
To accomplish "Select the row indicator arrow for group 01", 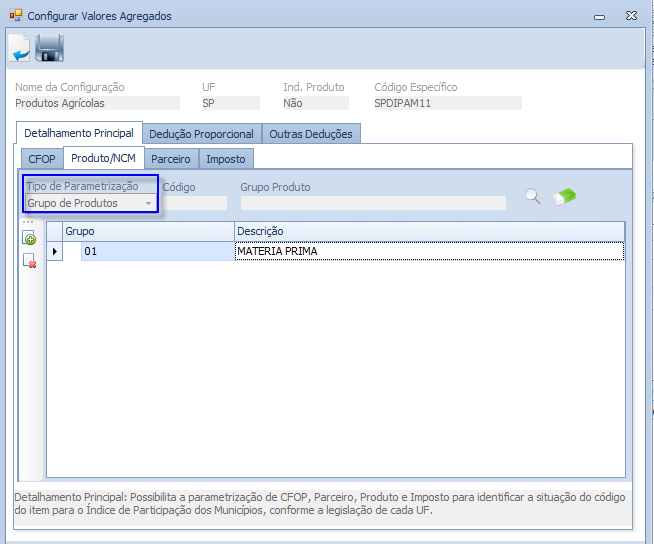I will point(55,251).
